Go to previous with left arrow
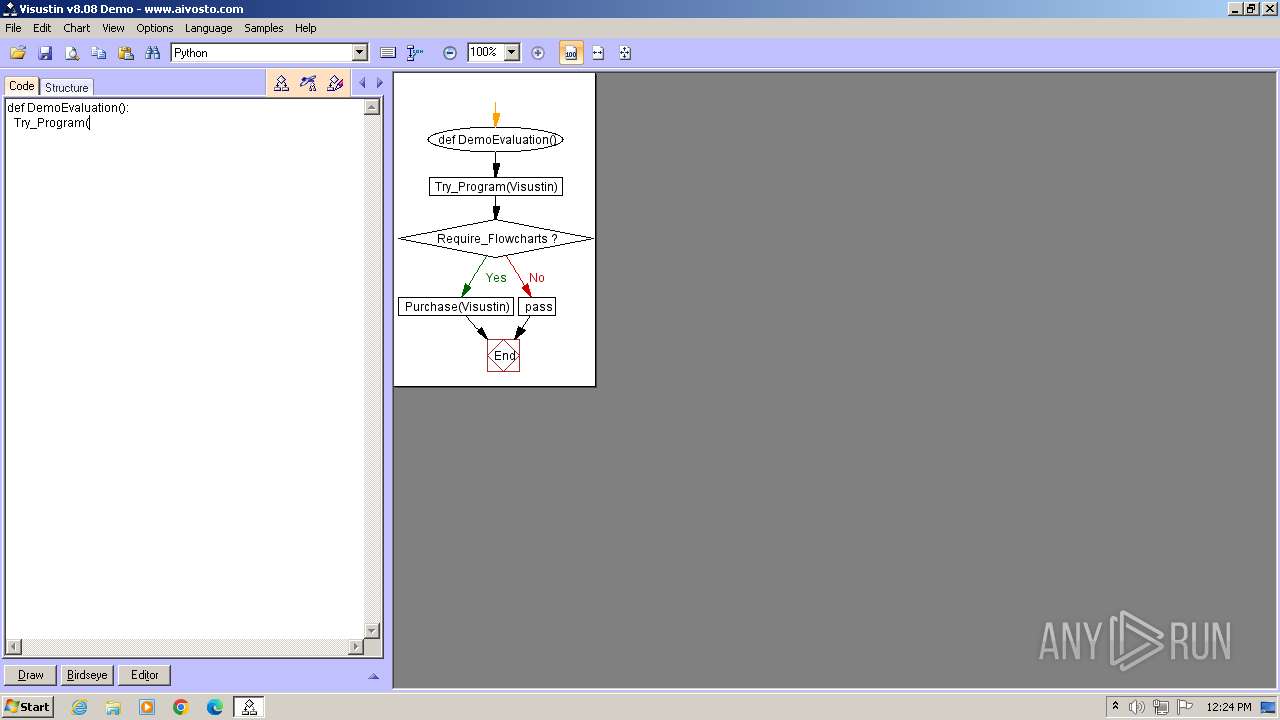1280x720 pixels. pos(362,84)
